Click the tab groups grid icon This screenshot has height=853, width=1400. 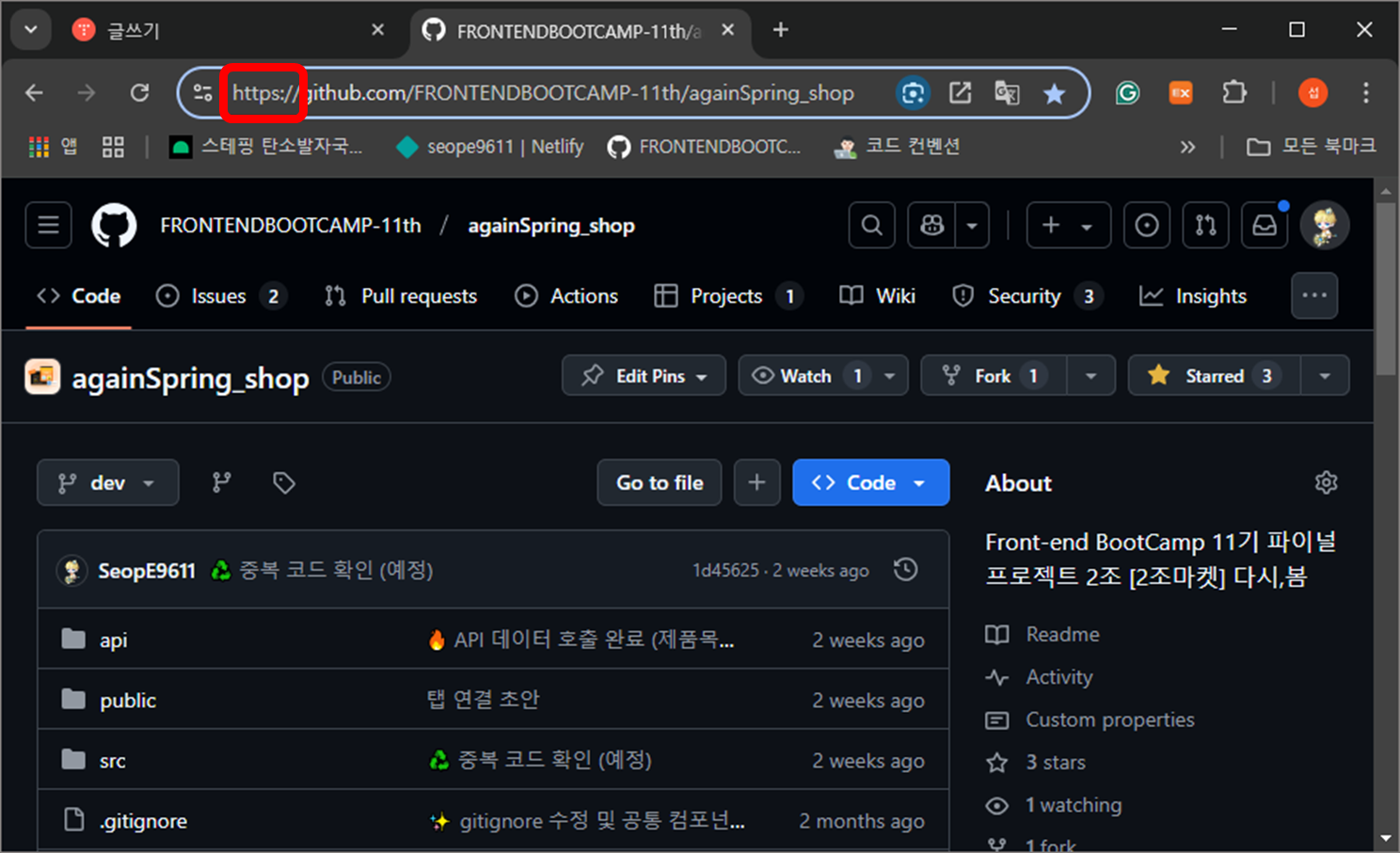(x=113, y=147)
